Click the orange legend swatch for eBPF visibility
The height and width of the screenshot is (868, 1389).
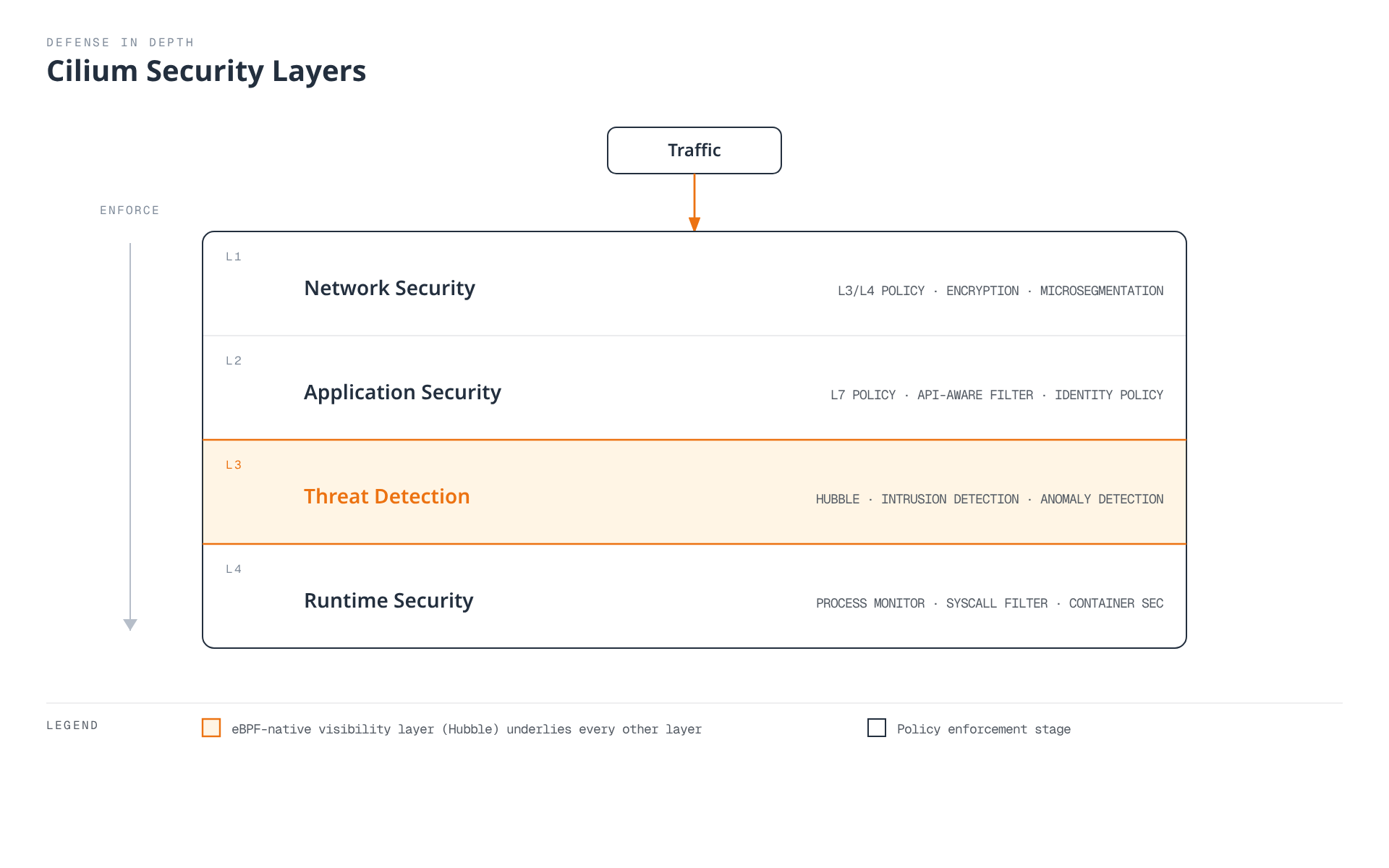coord(211,728)
